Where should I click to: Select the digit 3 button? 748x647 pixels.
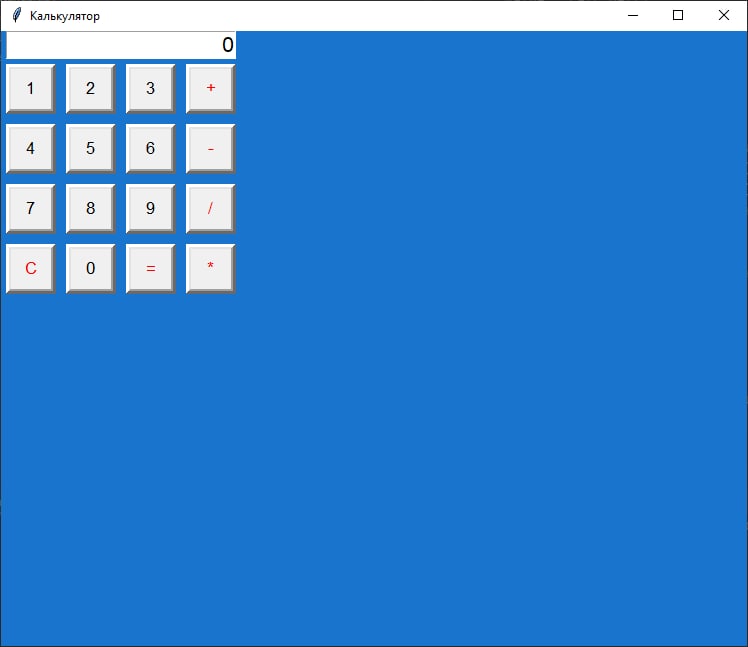(x=151, y=89)
